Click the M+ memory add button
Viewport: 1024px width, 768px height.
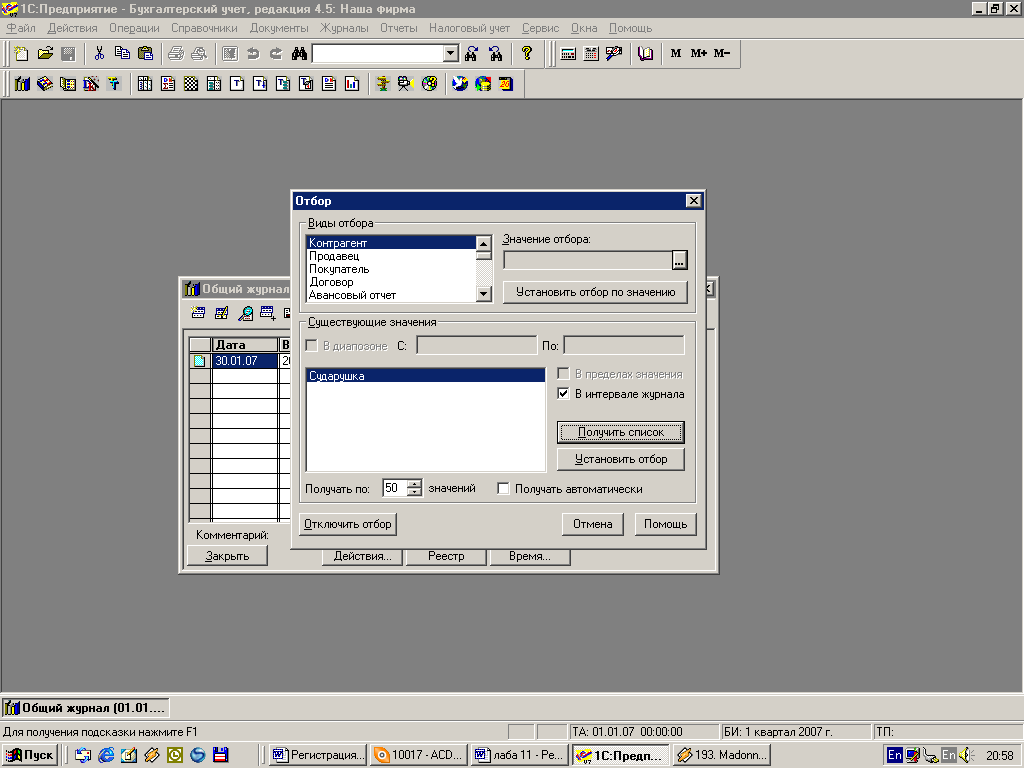699,54
